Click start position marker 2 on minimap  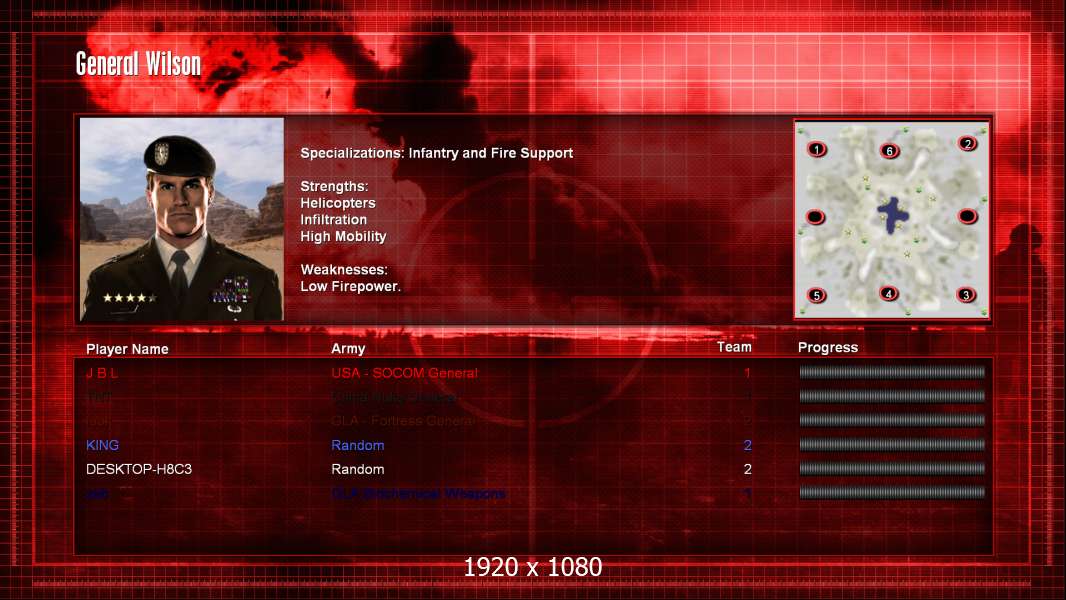[x=967, y=143]
